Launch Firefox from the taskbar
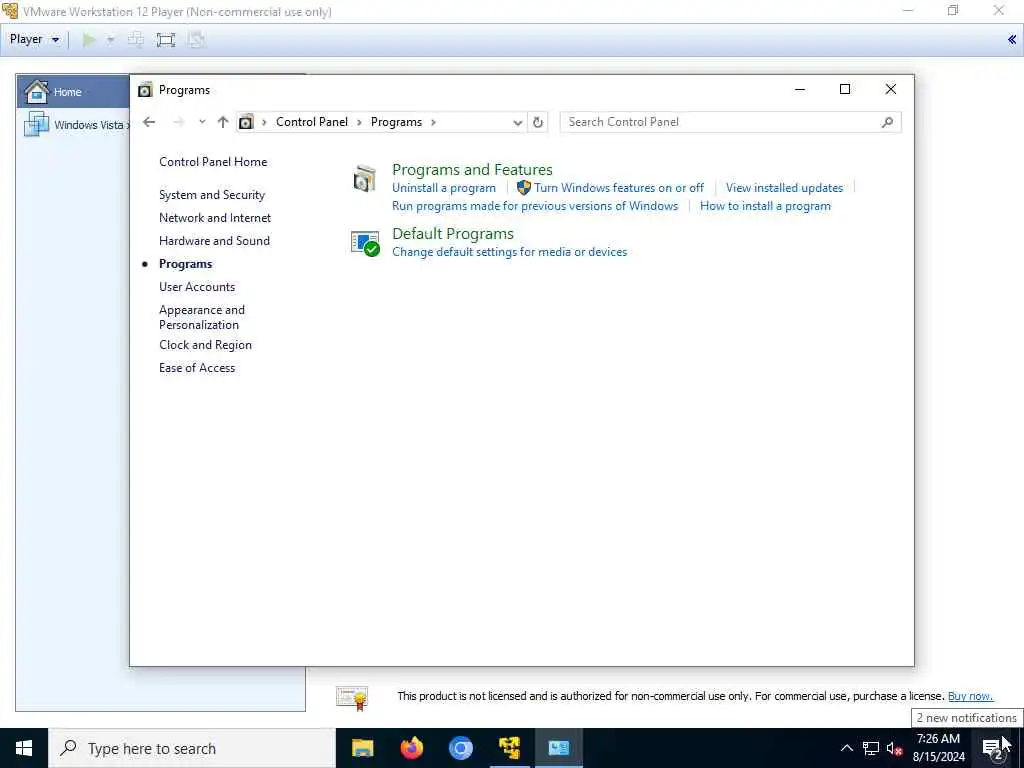This screenshot has height=768, width=1024. pos(411,748)
